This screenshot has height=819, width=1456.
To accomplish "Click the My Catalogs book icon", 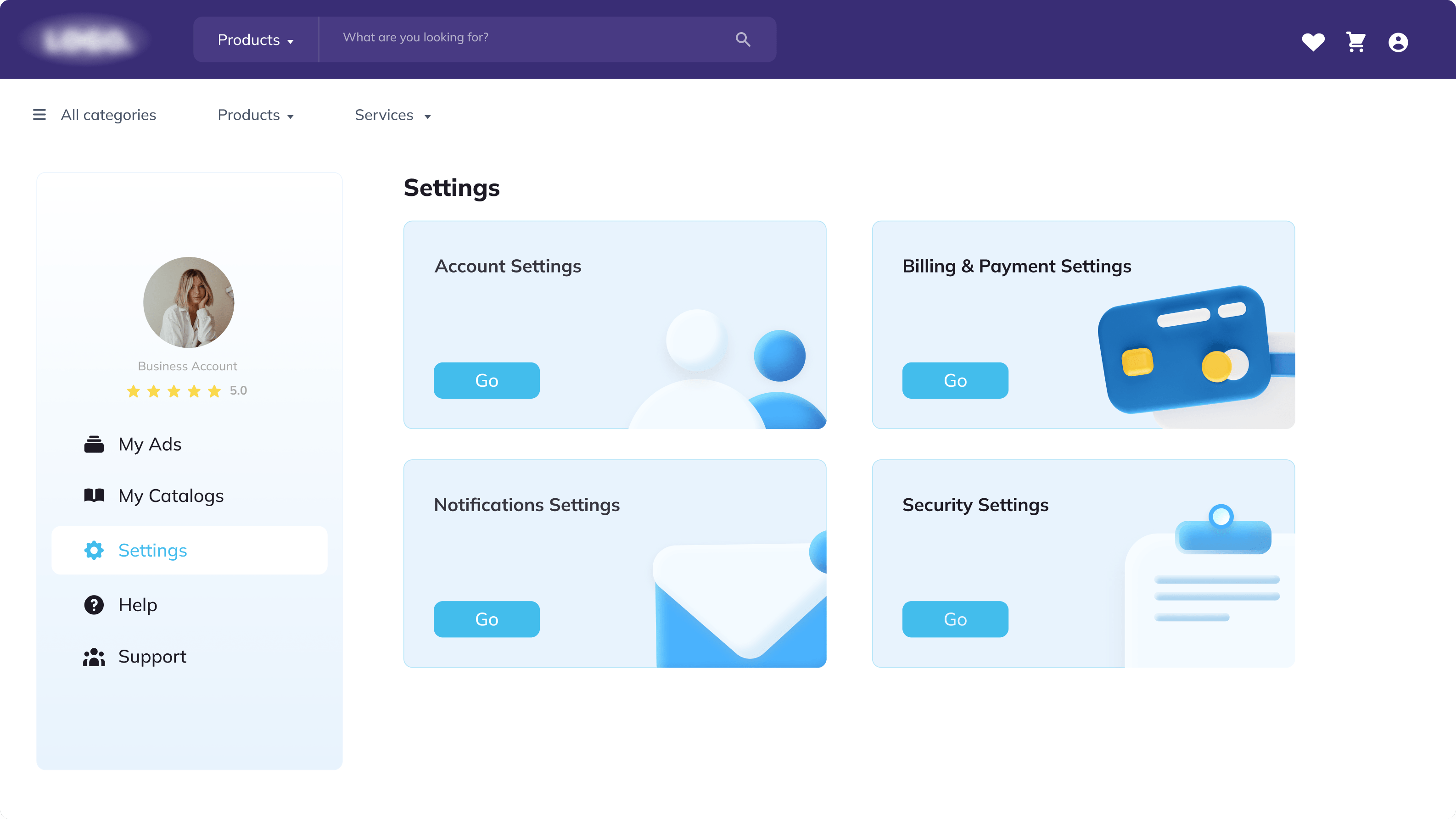I will 94,496.
